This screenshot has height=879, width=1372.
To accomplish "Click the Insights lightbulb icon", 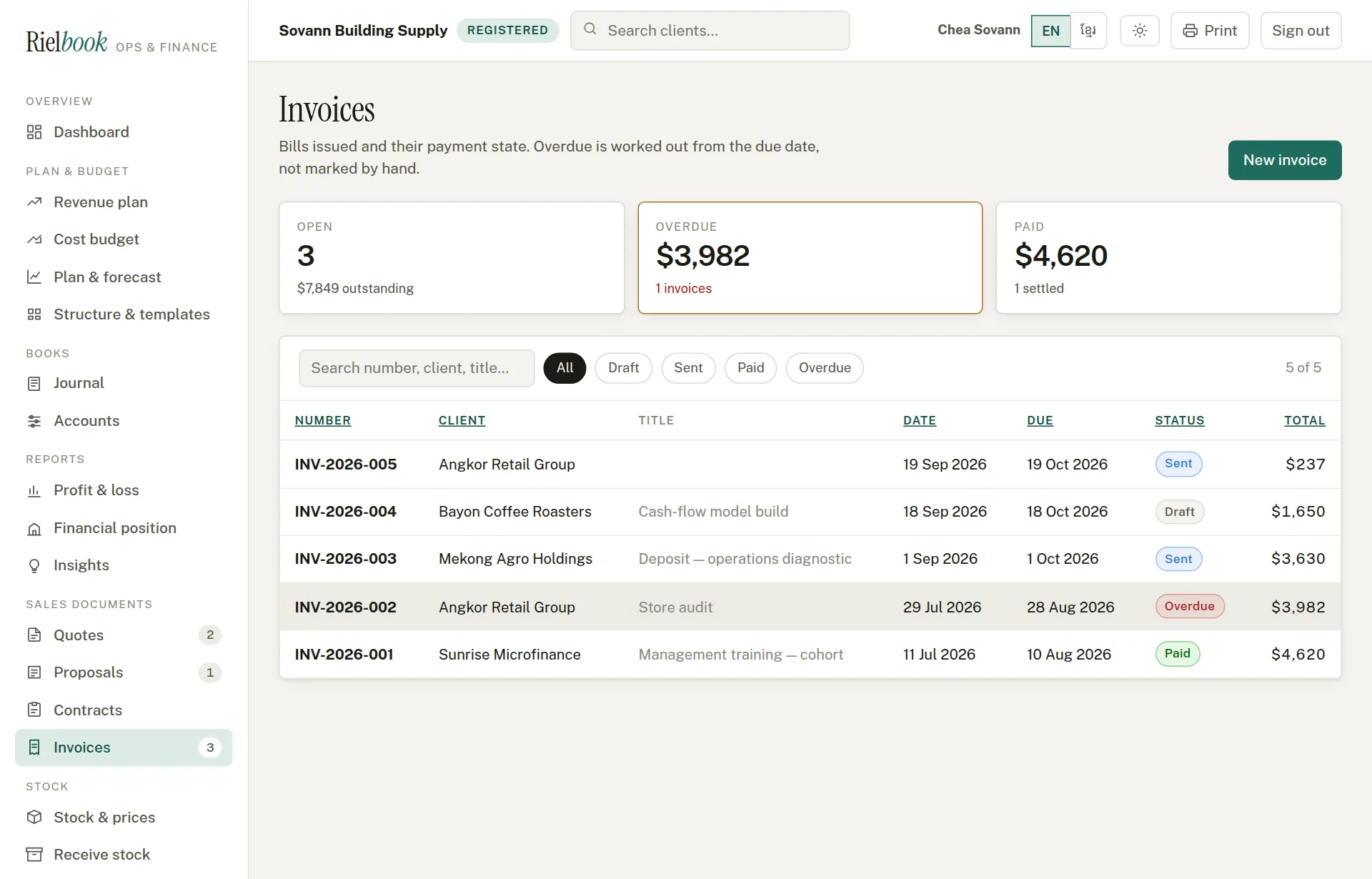I will pyautogui.click(x=34, y=565).
